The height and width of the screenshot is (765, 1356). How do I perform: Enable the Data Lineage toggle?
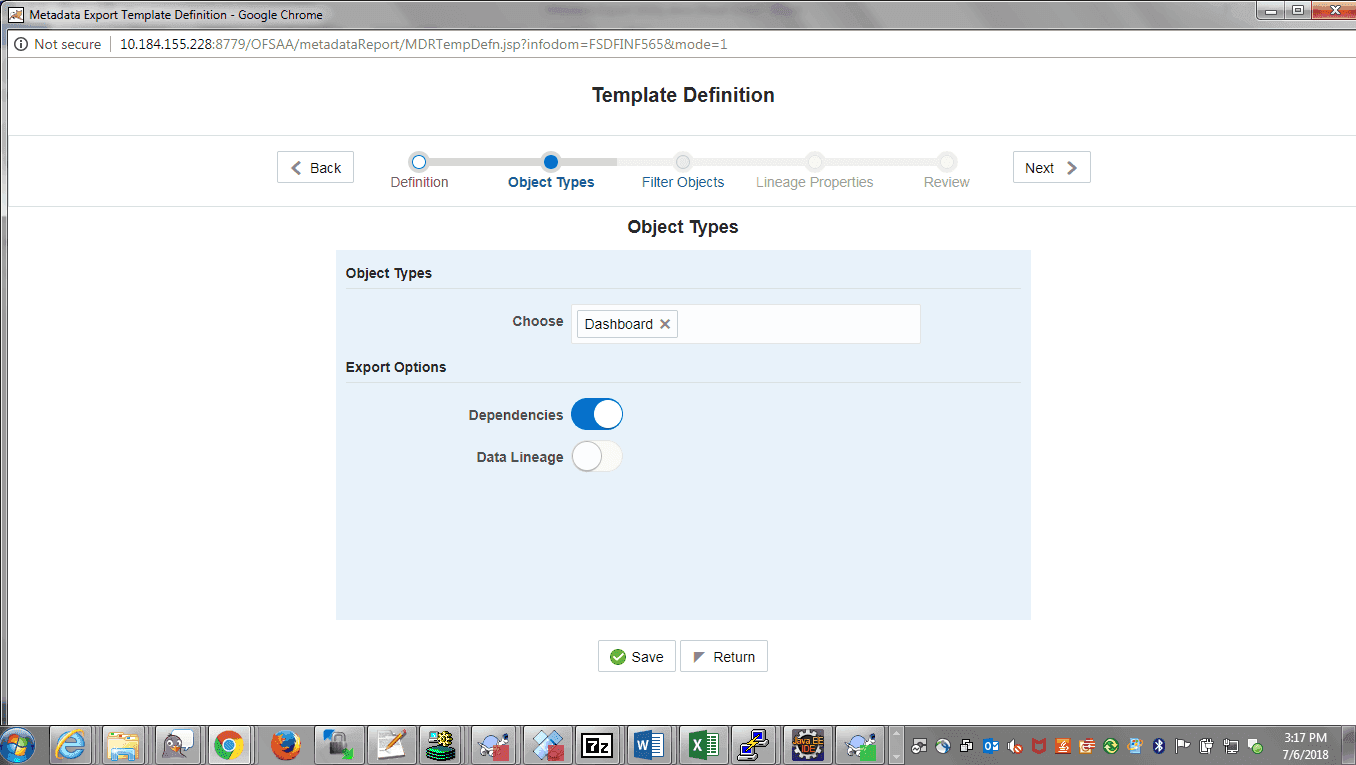(x=597, y=456)
